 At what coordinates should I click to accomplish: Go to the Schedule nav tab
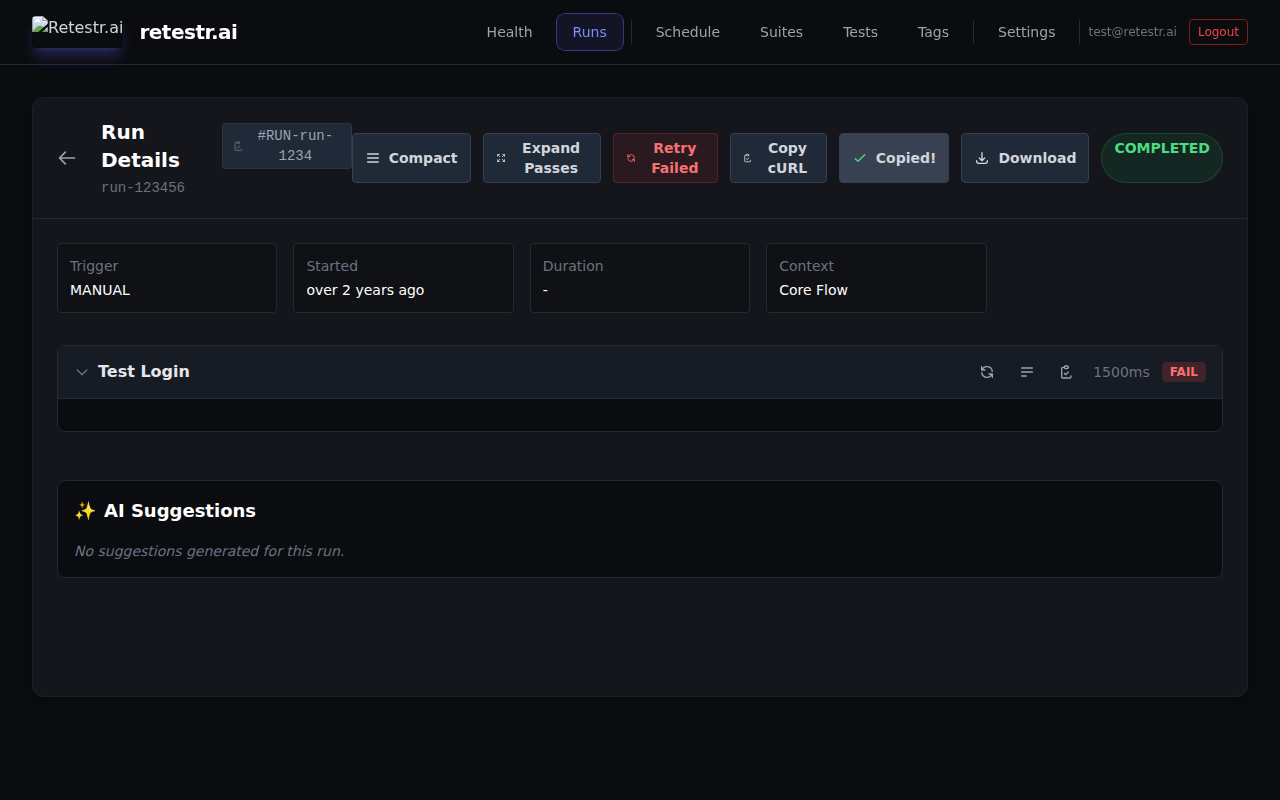(687, 32)
